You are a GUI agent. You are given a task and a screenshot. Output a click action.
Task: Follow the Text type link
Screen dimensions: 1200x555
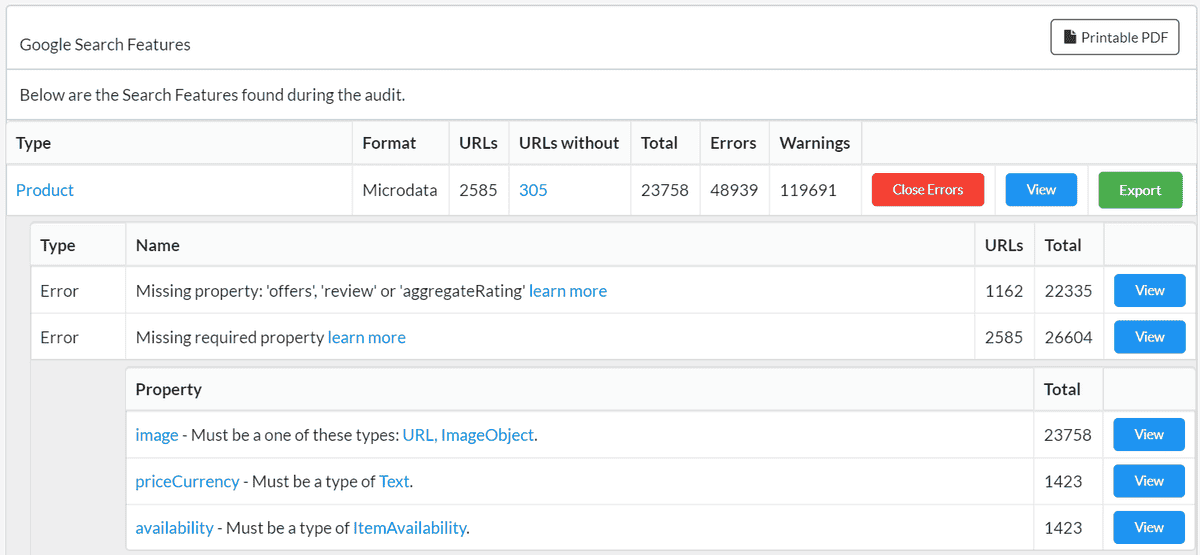tap(394, 481)
